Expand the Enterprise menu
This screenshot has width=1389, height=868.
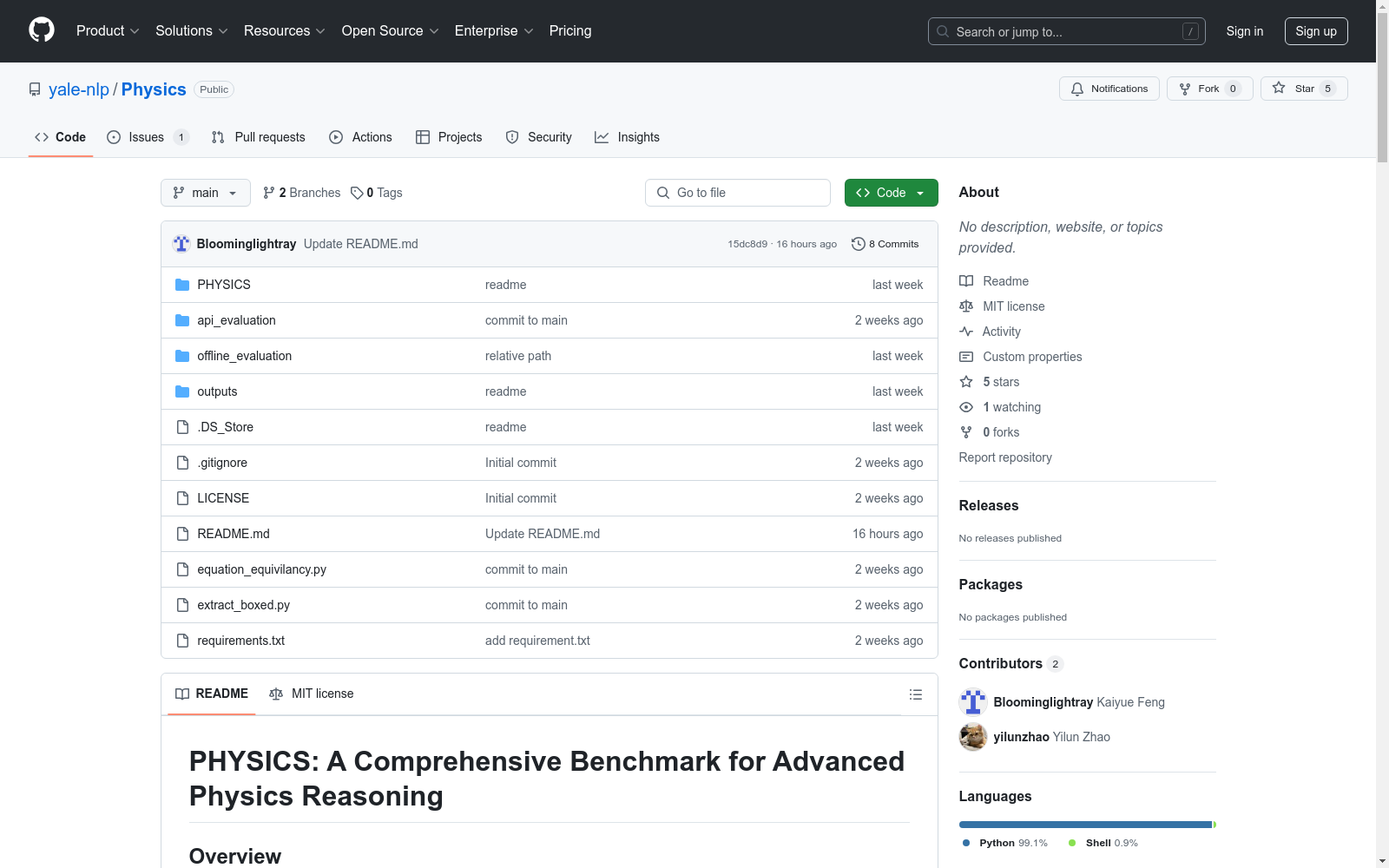pos(494,31)
